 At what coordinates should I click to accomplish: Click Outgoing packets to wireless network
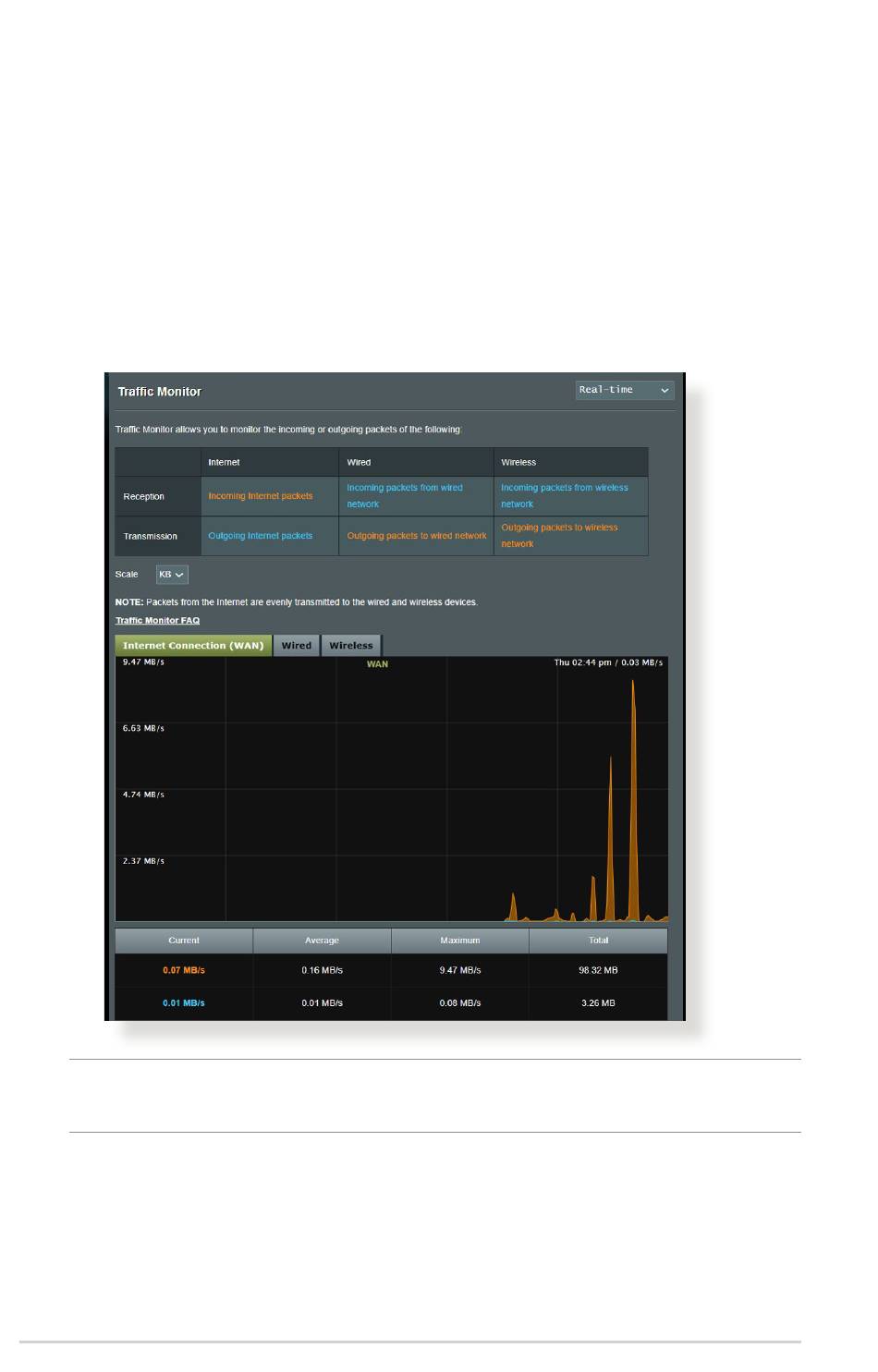(571, 536)
